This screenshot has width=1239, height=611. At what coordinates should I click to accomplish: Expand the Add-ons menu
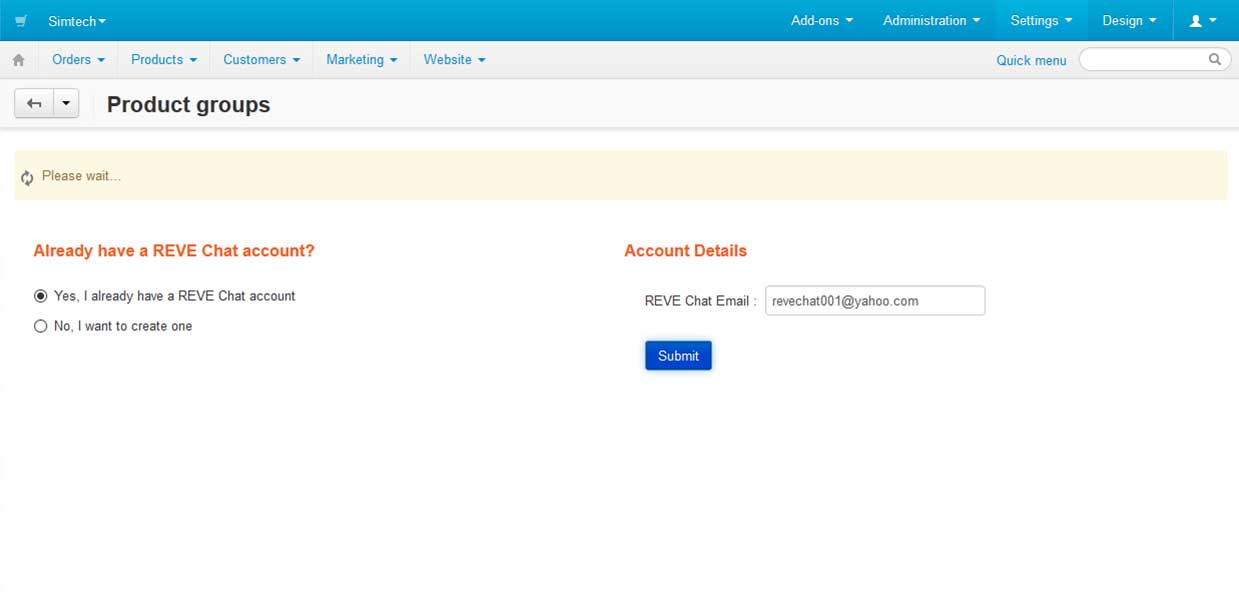pyautogui.click(x=822, y=21)
